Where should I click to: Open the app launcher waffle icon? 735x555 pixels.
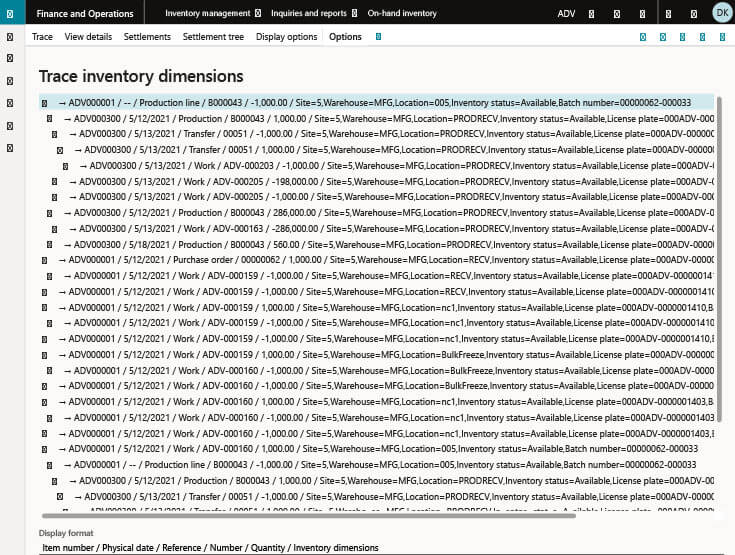tap(10, 14)
